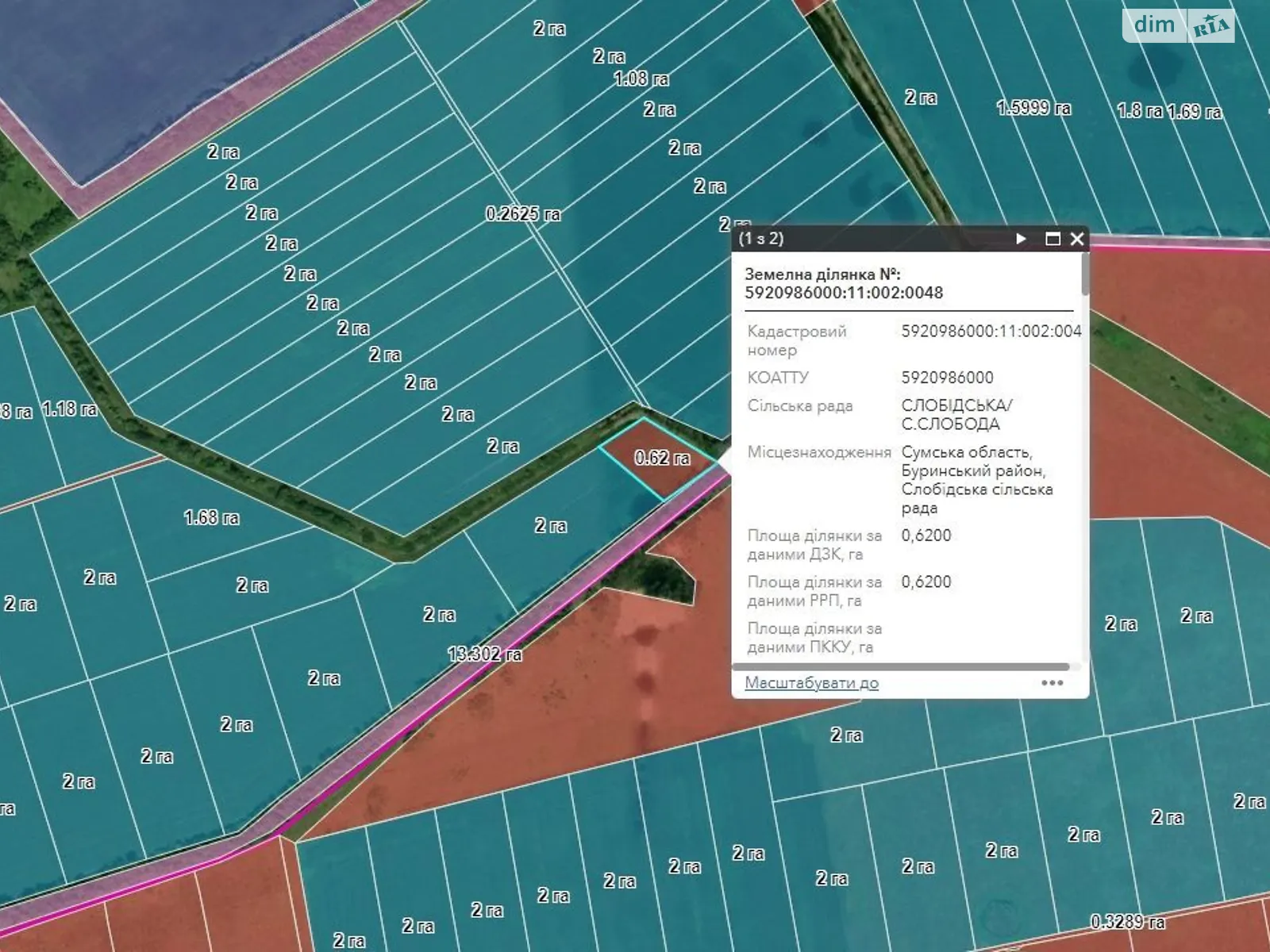The width and height of the screenshot is (1270, 952).
Task: Click the КОАТУУ value 5920986000
Action: (947, 378)
